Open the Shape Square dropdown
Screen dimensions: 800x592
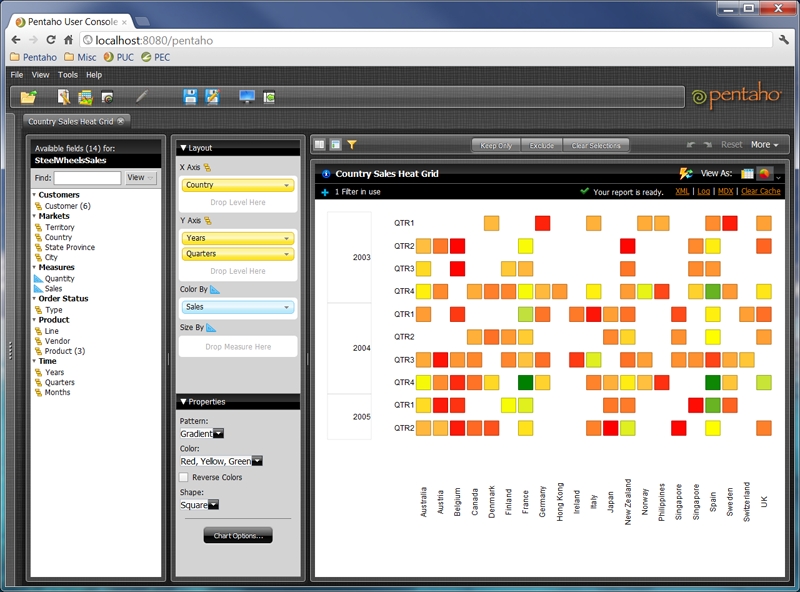tap(214, 505)
